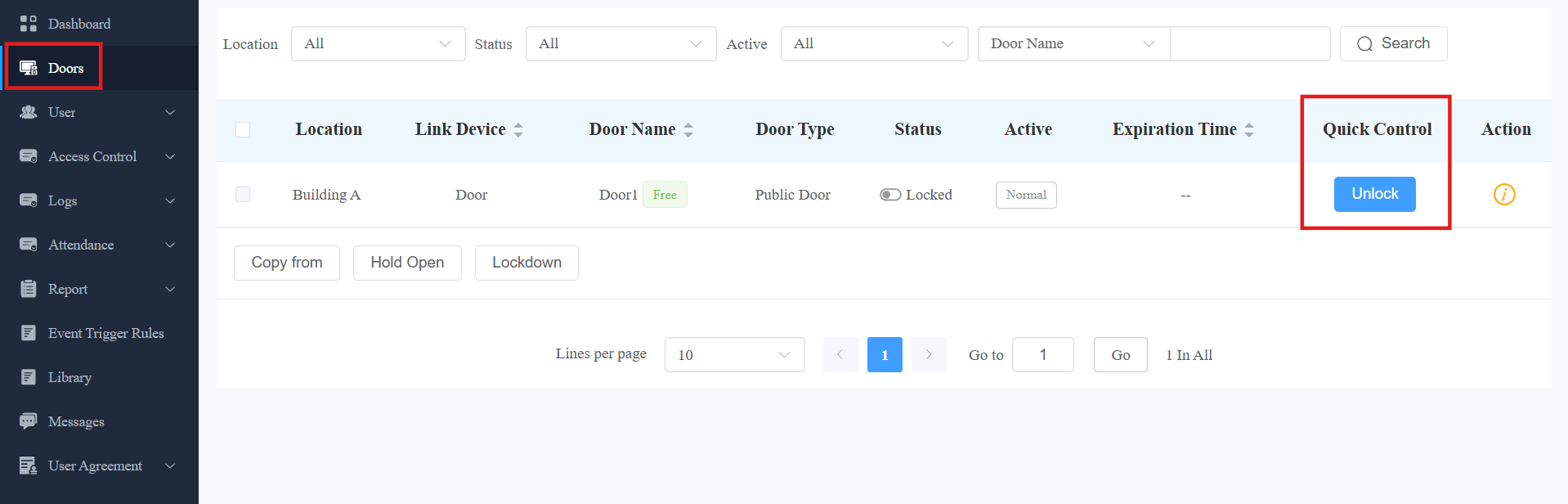Screen dimensions: 1568x504
Task: Toggle the Locked status switch
Action: tap(890, 195)
